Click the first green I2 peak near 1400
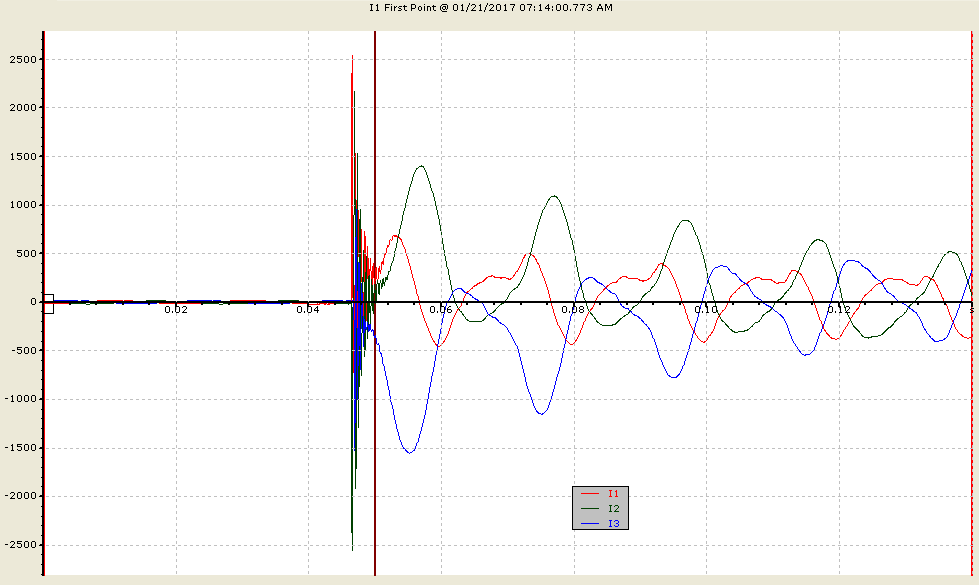 click(421, 166)
